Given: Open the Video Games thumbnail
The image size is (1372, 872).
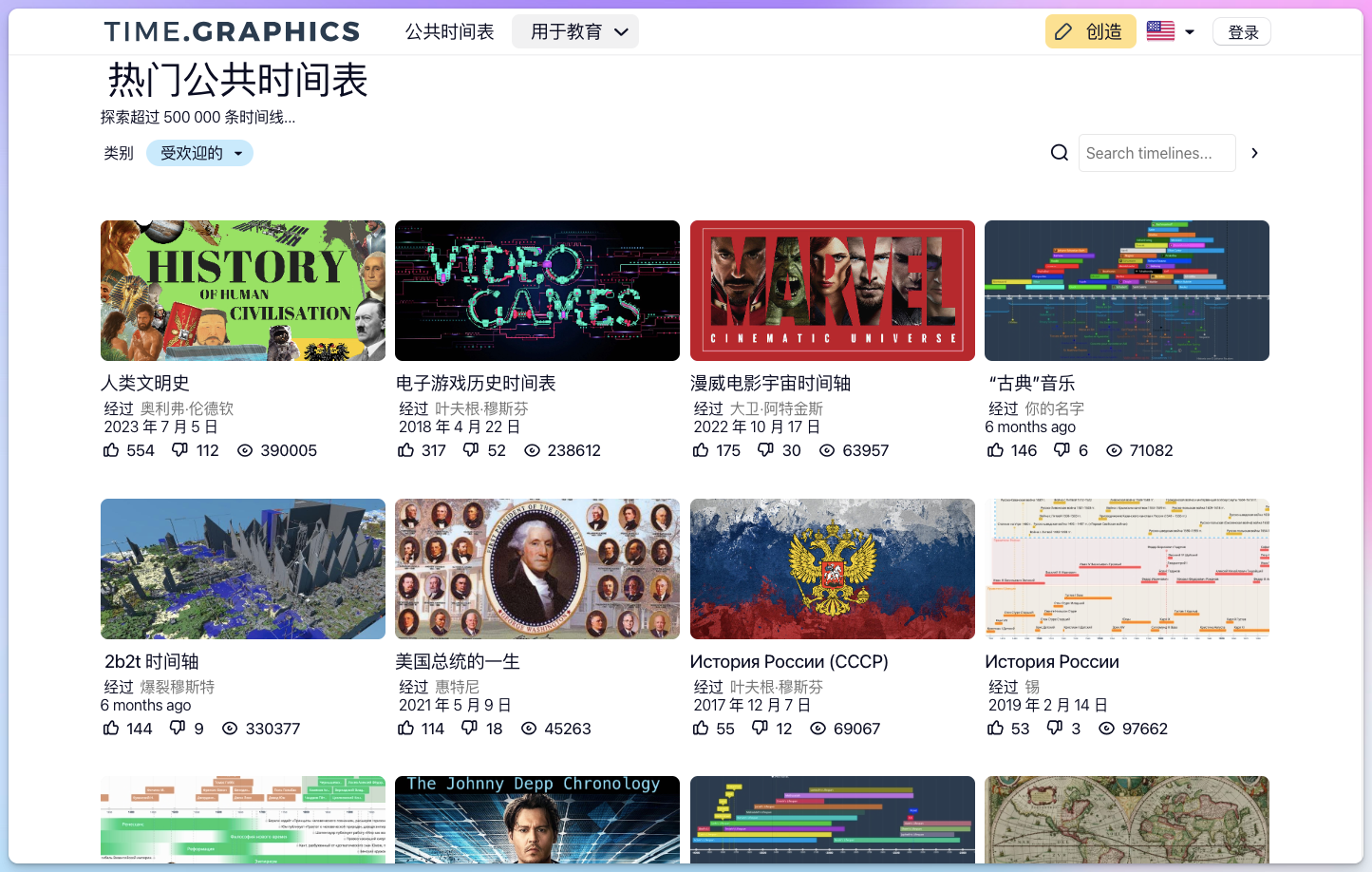Looking at the screenshot, I should tap(537, 291).
